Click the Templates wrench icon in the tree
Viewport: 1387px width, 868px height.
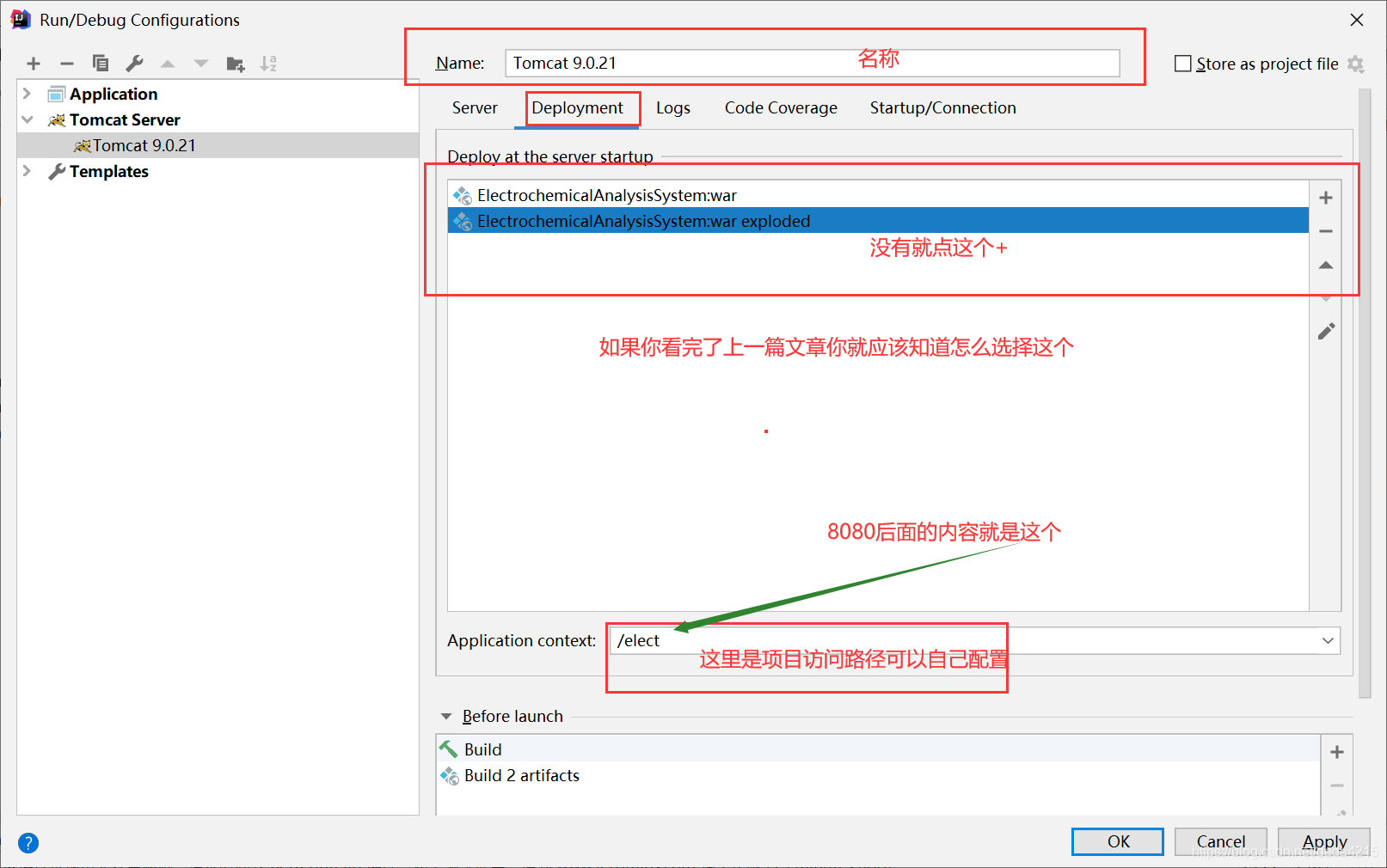(x=57, y=172)
